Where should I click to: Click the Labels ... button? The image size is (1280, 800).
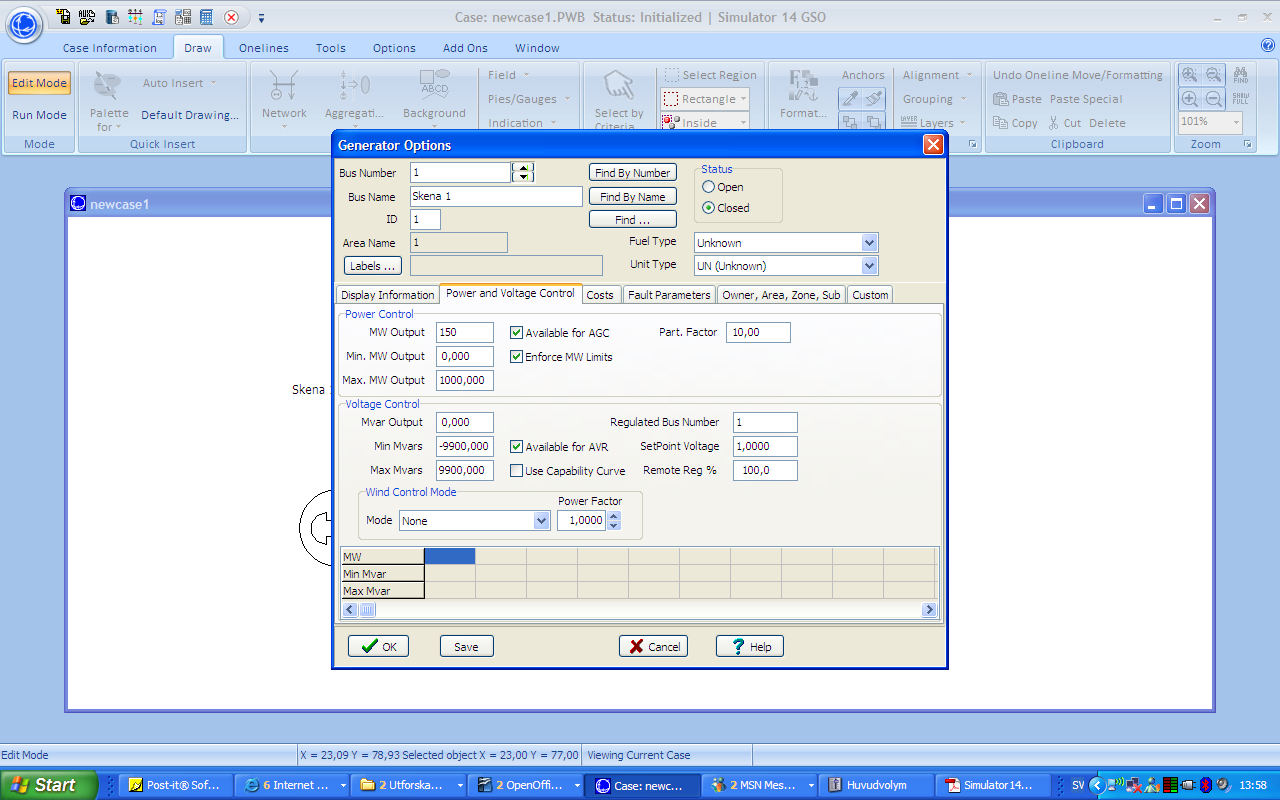pos(373,266)
